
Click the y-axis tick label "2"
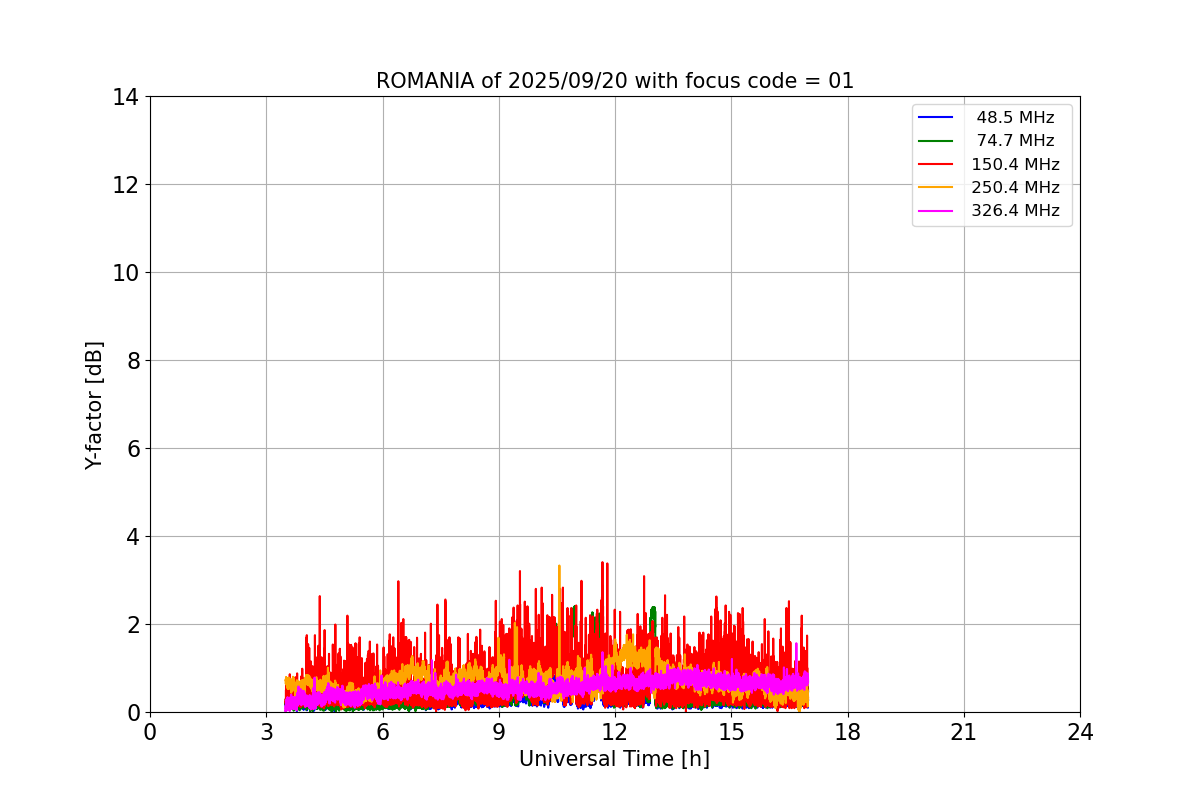pos(132,625)
